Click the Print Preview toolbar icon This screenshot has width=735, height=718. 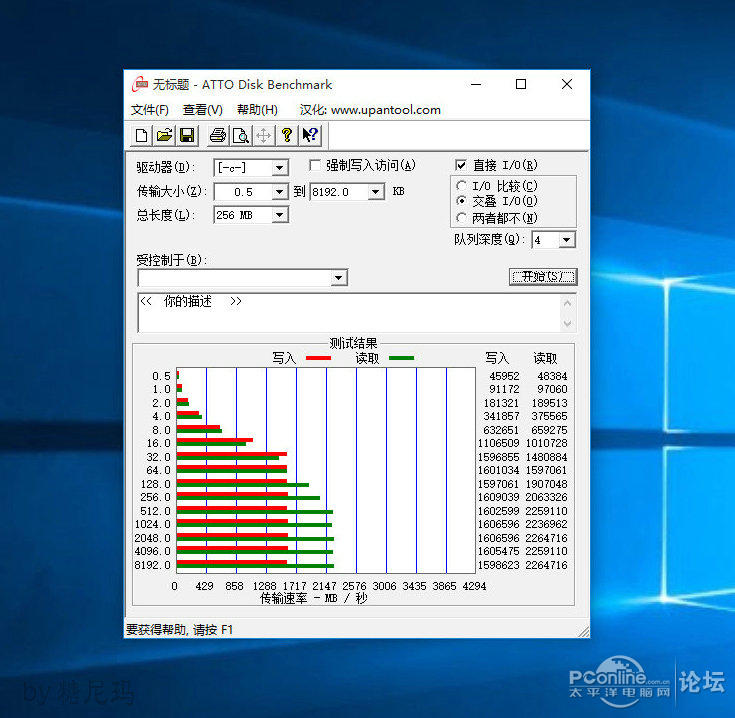241,135
